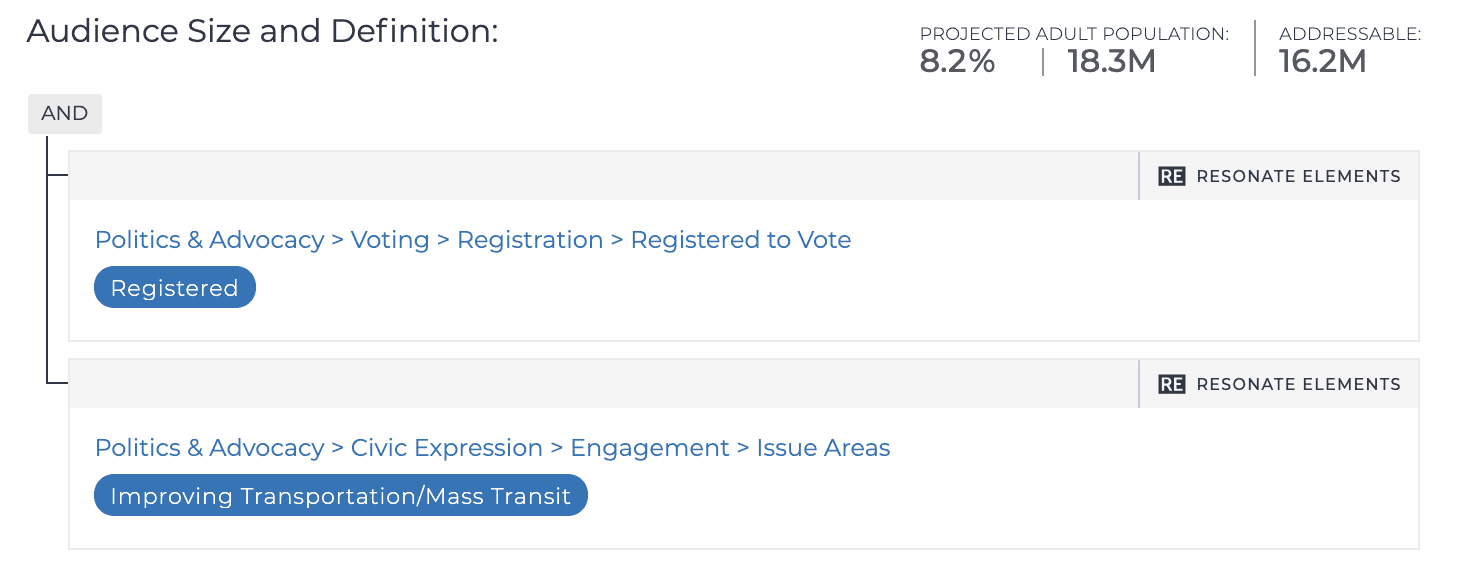The height and width of the screenshot is (584, 1458).
Task: Click RE icon in first element header
Action: click(x=1171, y=176)
